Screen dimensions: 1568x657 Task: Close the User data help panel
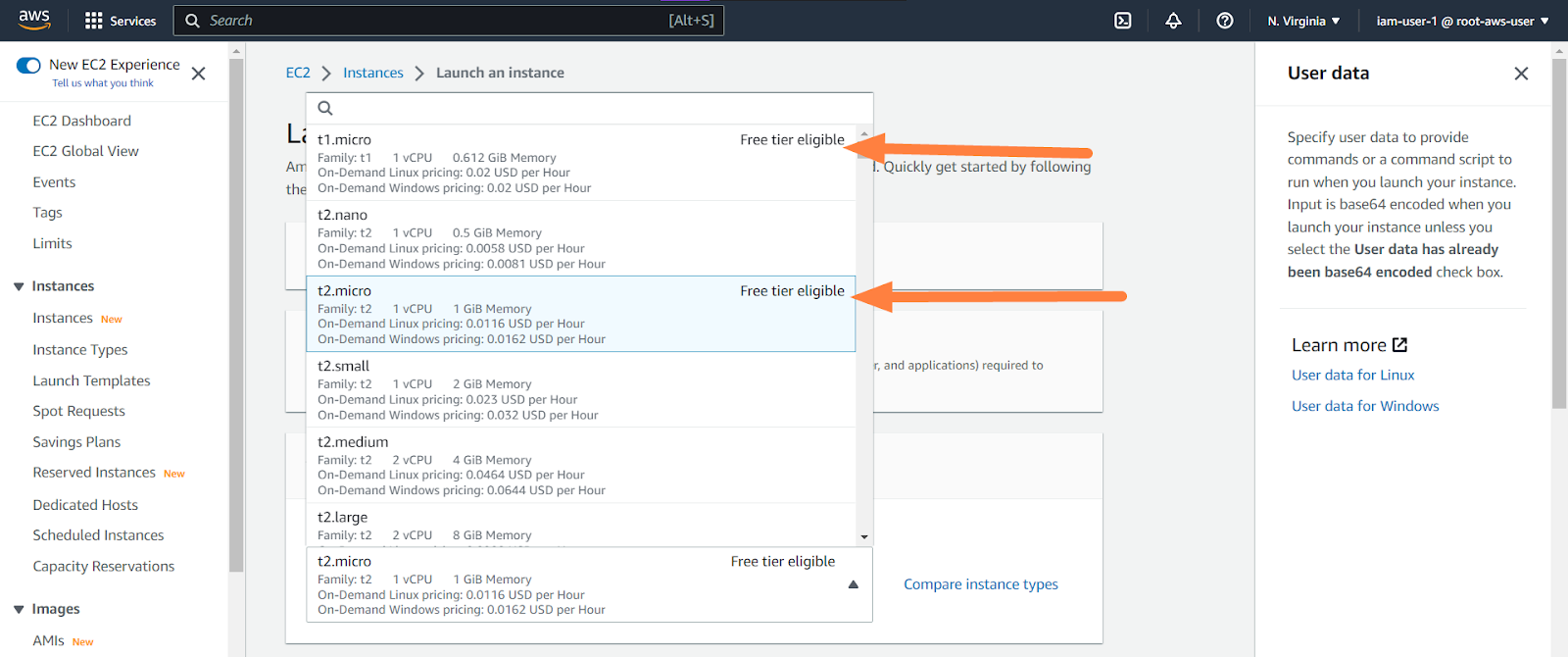[x=1521, y=74]
